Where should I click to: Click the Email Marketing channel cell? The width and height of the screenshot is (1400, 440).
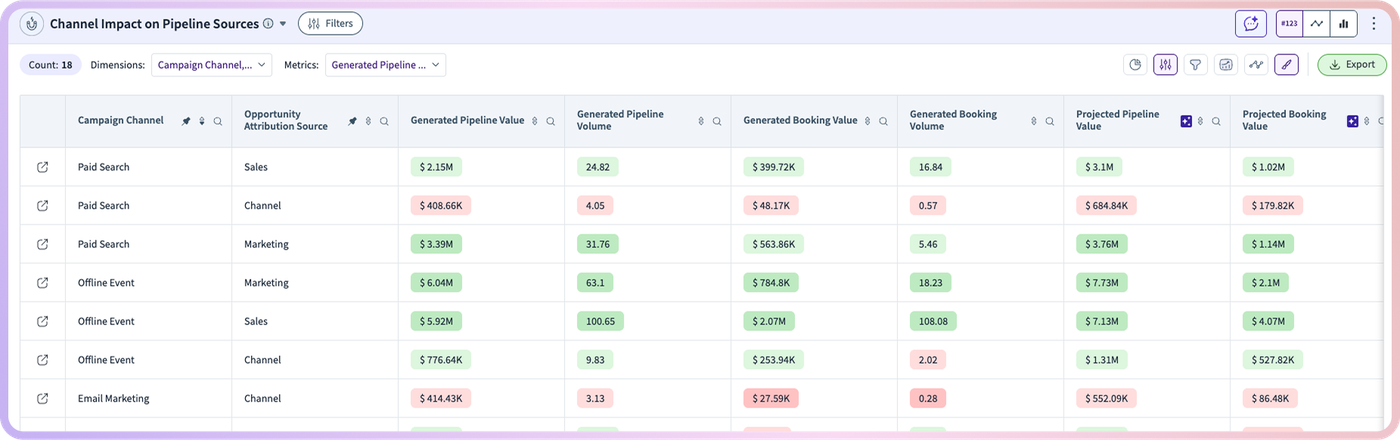point(114,398)
